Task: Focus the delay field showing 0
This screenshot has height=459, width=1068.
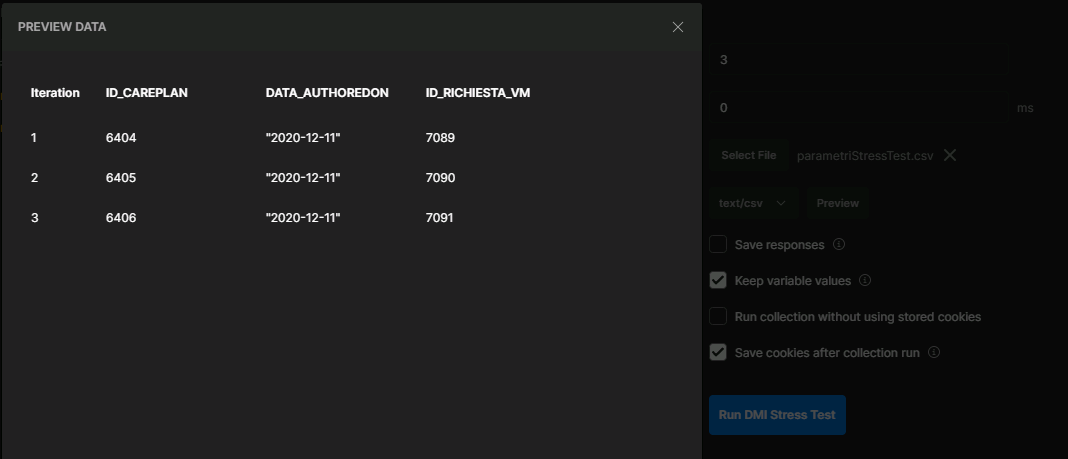Action: (859, 108)
